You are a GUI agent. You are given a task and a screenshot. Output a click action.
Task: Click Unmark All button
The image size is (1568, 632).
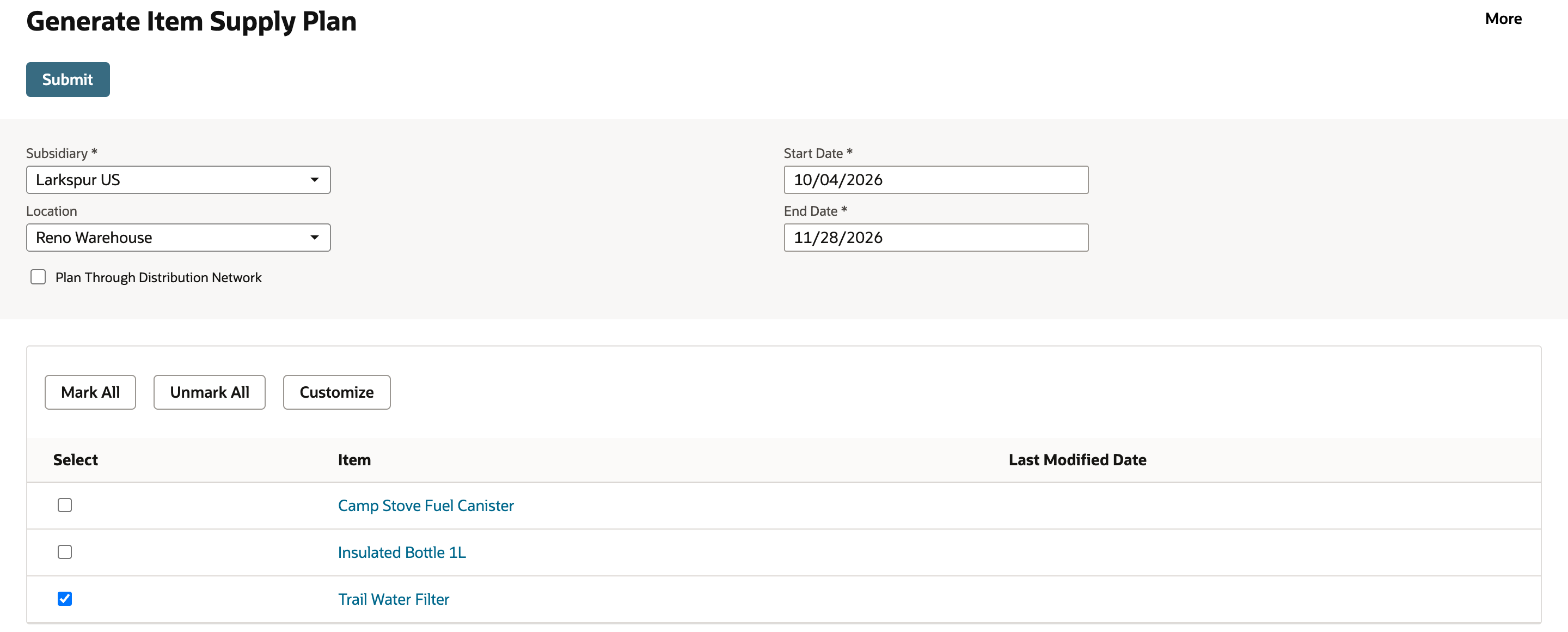(x=210, y=392)
